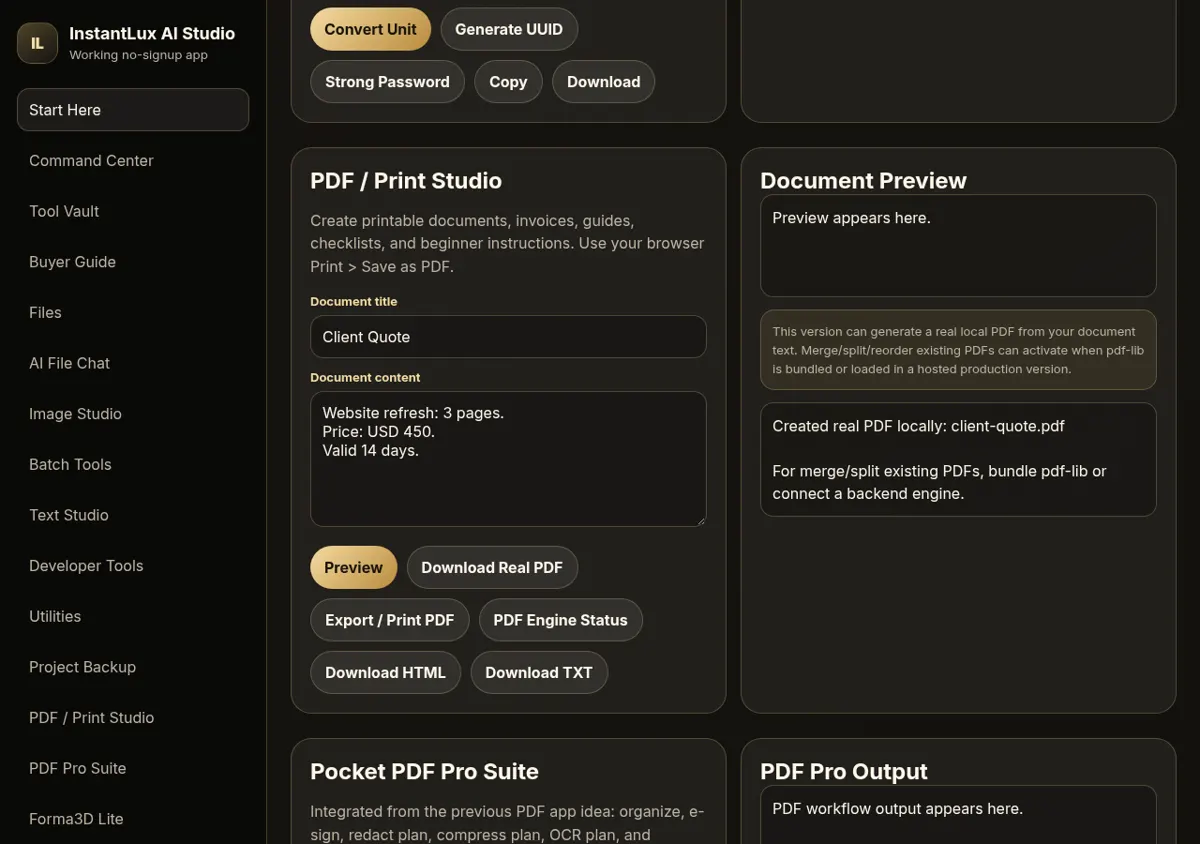The height and width of the screenshot is (844, 1200).
Task: Check PDF Engine Status
Action: (560, 620)
